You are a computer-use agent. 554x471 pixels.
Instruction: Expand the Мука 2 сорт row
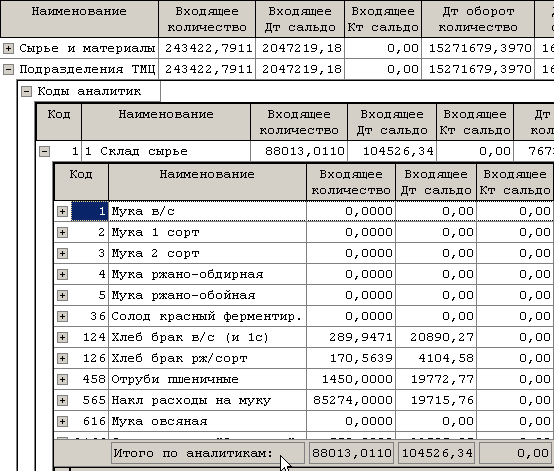click(x=62, y=254)
